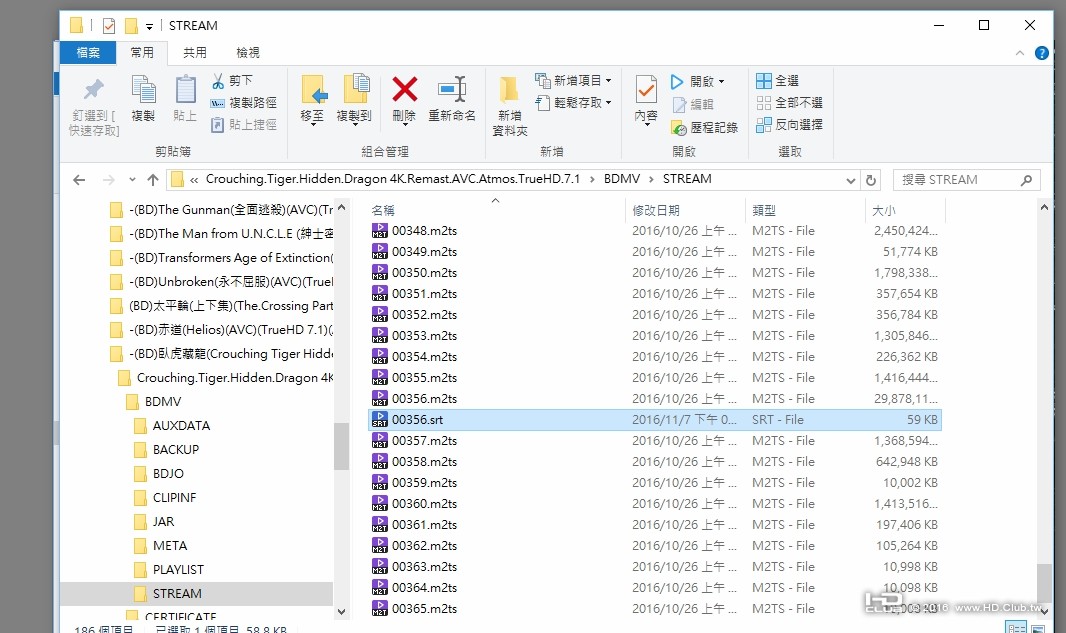Open the recent locations dropdown arrow

(x=132, y=180)
